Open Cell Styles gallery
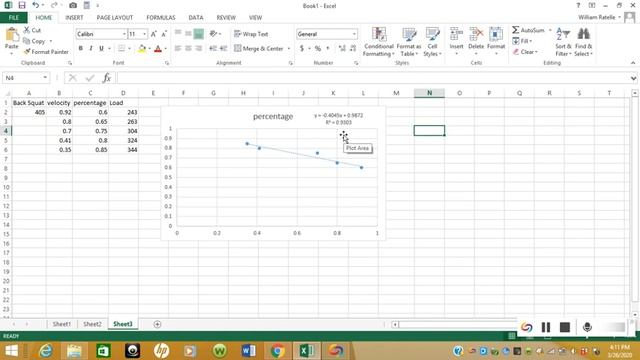Image resolution: width=640 pixels, height=360 pixels. tap(432, 42)
